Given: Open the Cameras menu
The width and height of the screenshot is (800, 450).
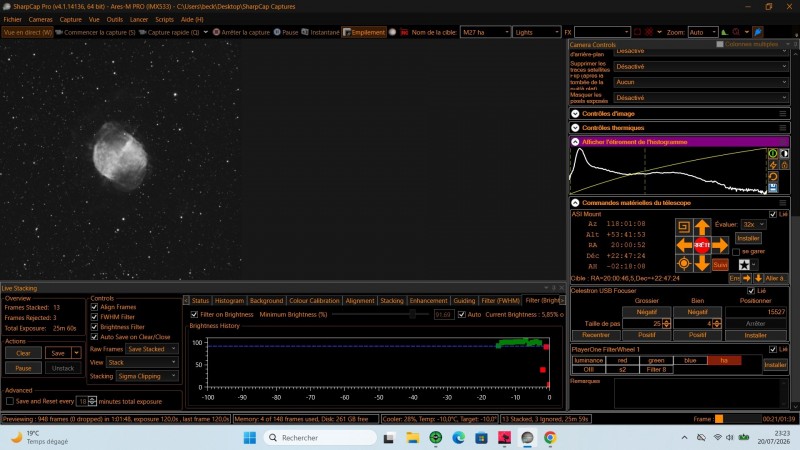Looking at the screenshot, I should click(x=40, y=19).
